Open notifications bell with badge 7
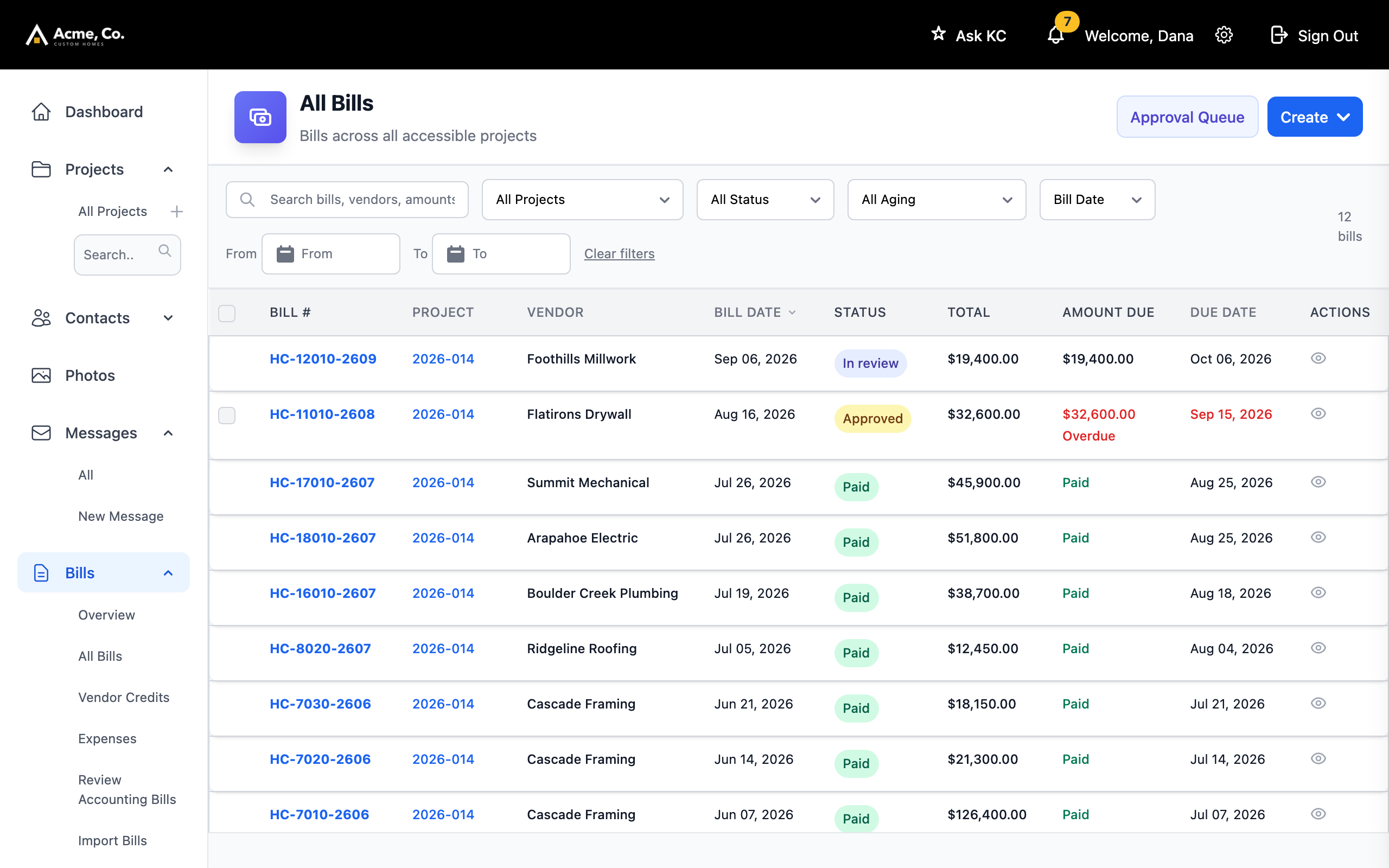Image resolution: width=1389 pixels, height=868 pixels. pyautogui.click(x=1055, y=35)
